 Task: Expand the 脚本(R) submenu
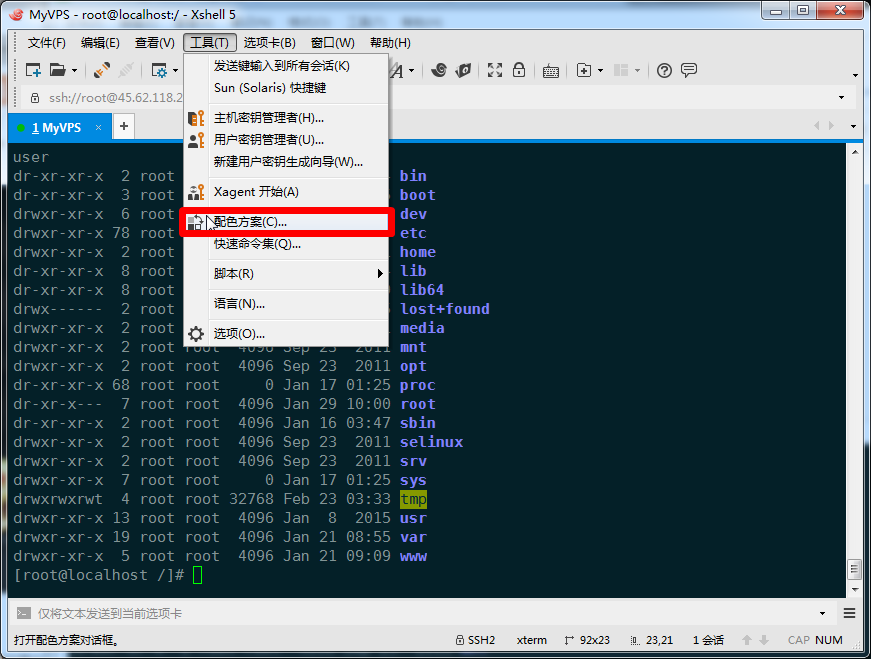tap(287, 274)
